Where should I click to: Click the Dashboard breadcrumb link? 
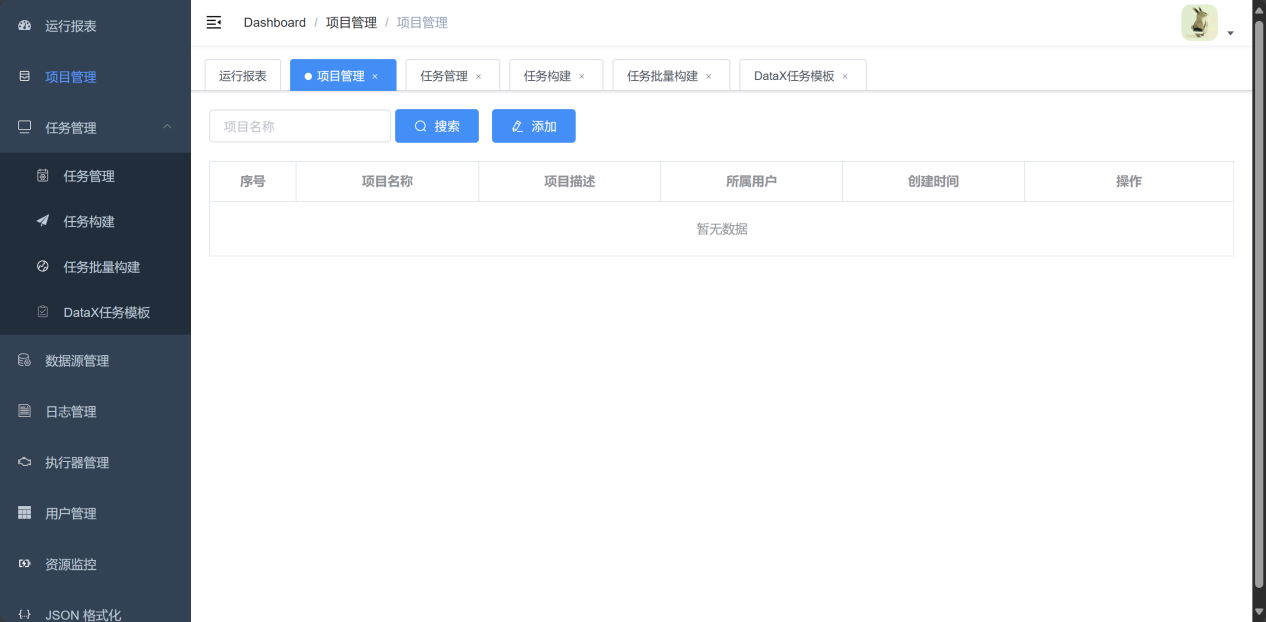(275, 22)
